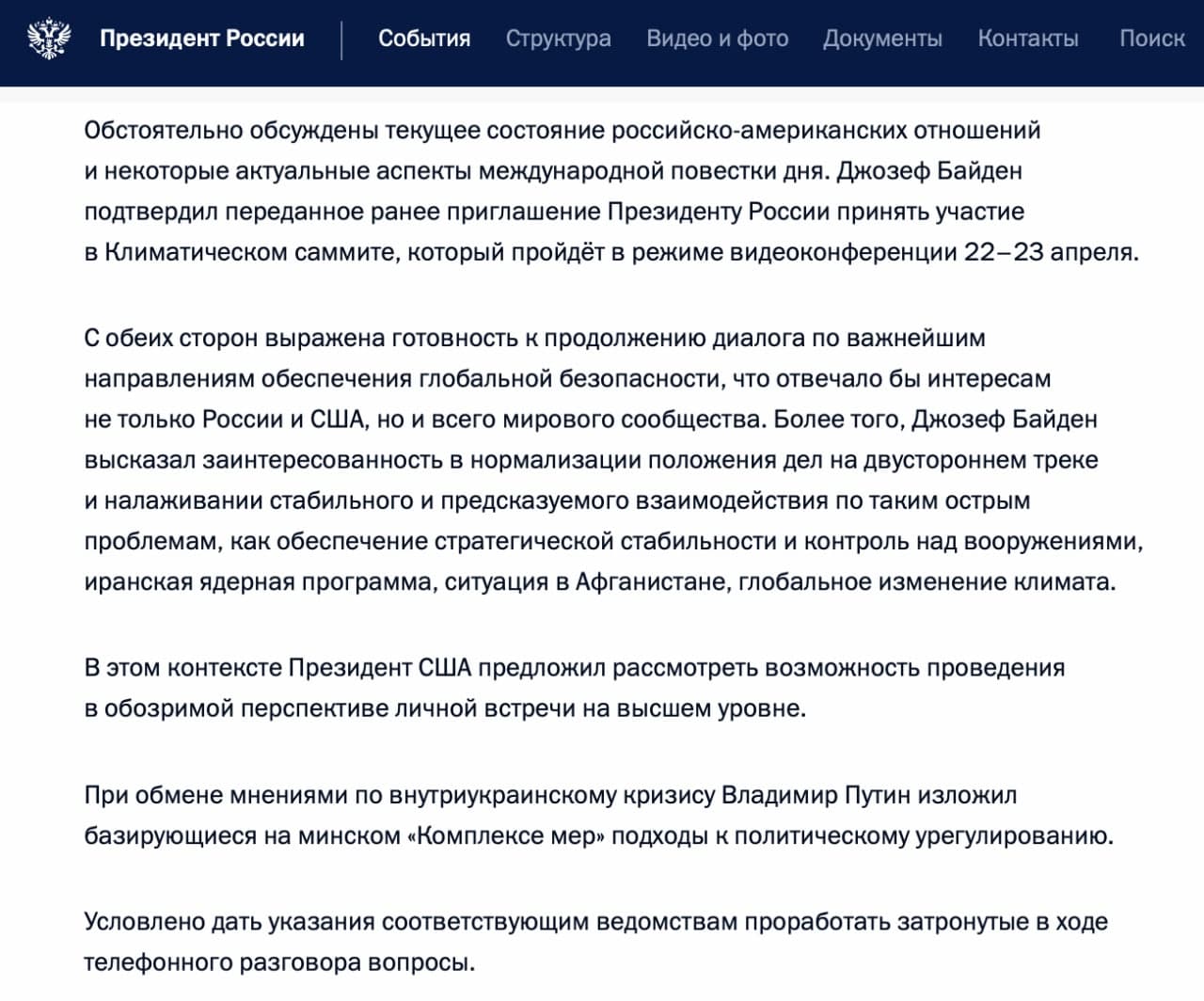The width and height of the screenshot is (1204, 1001).
Task: Open the Президент России home link
Action: coord(202,39)
